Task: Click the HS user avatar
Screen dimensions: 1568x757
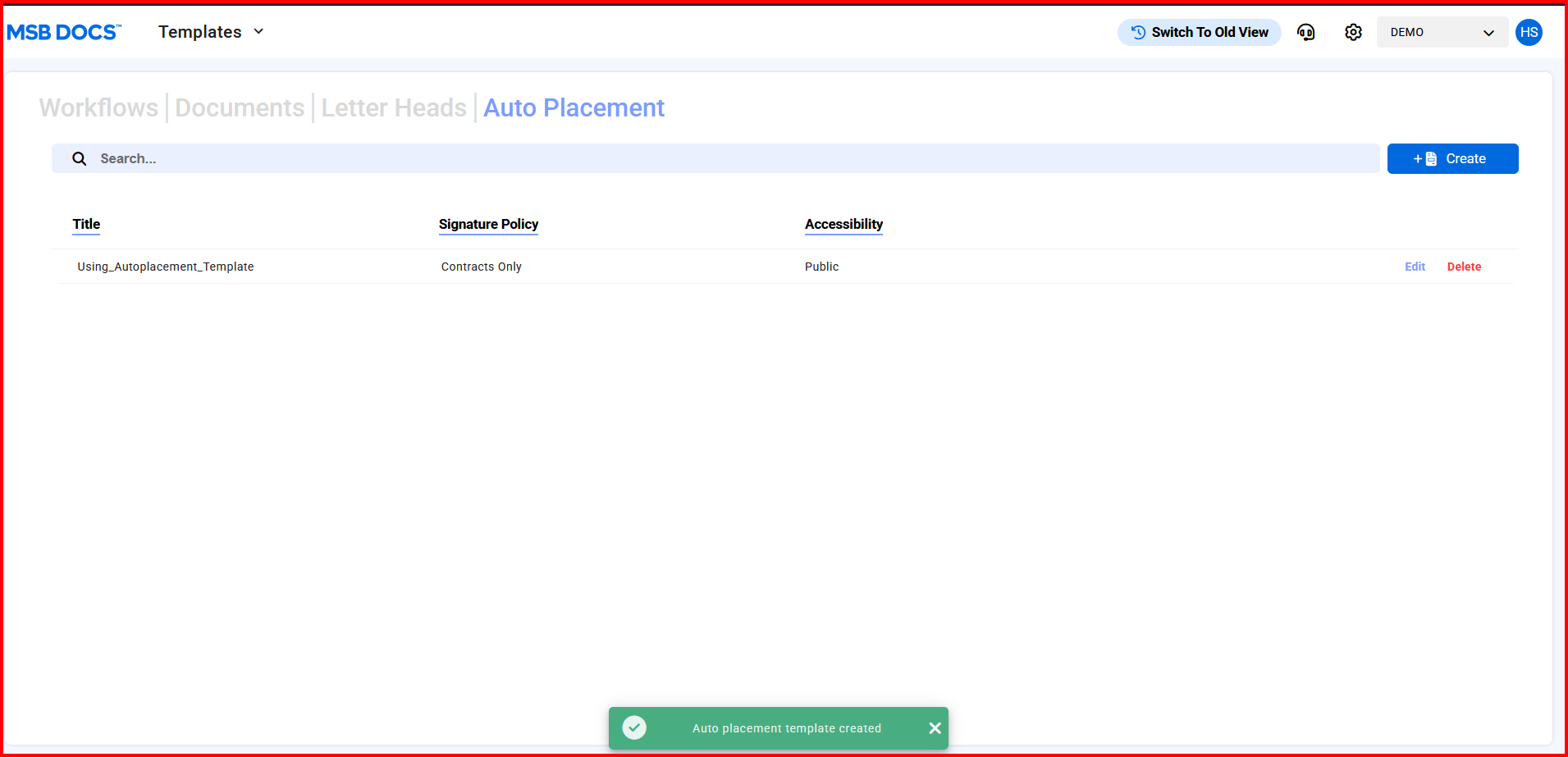Action: click(1529, 32)
